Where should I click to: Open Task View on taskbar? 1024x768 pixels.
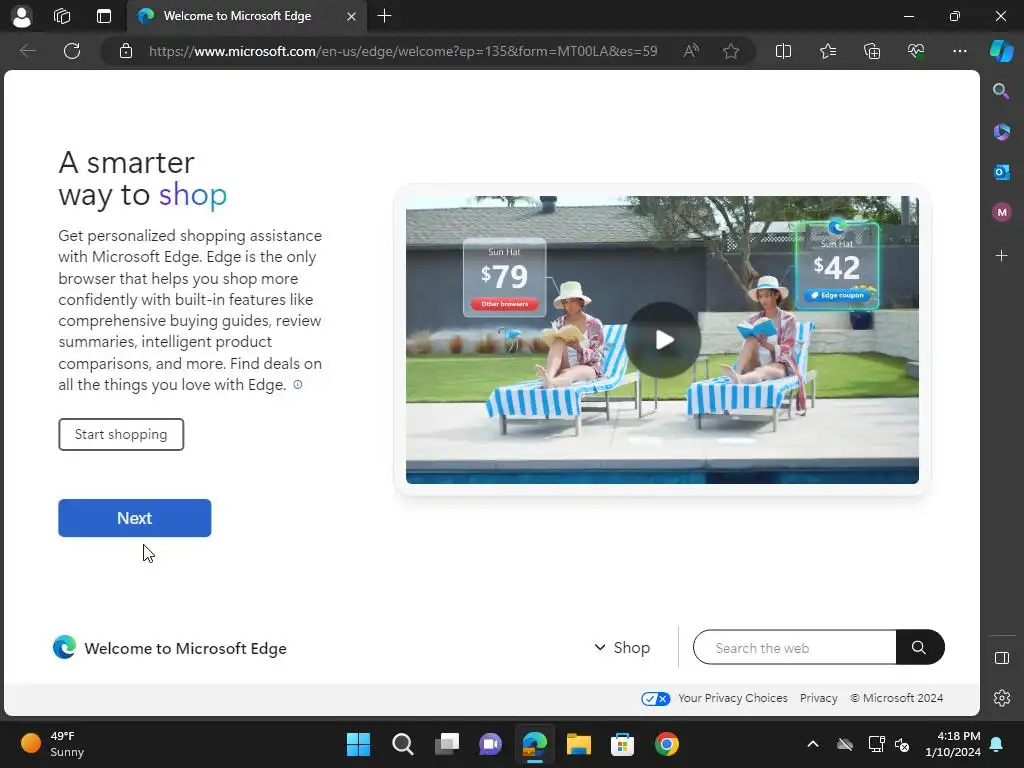click(x=447, y=744)
